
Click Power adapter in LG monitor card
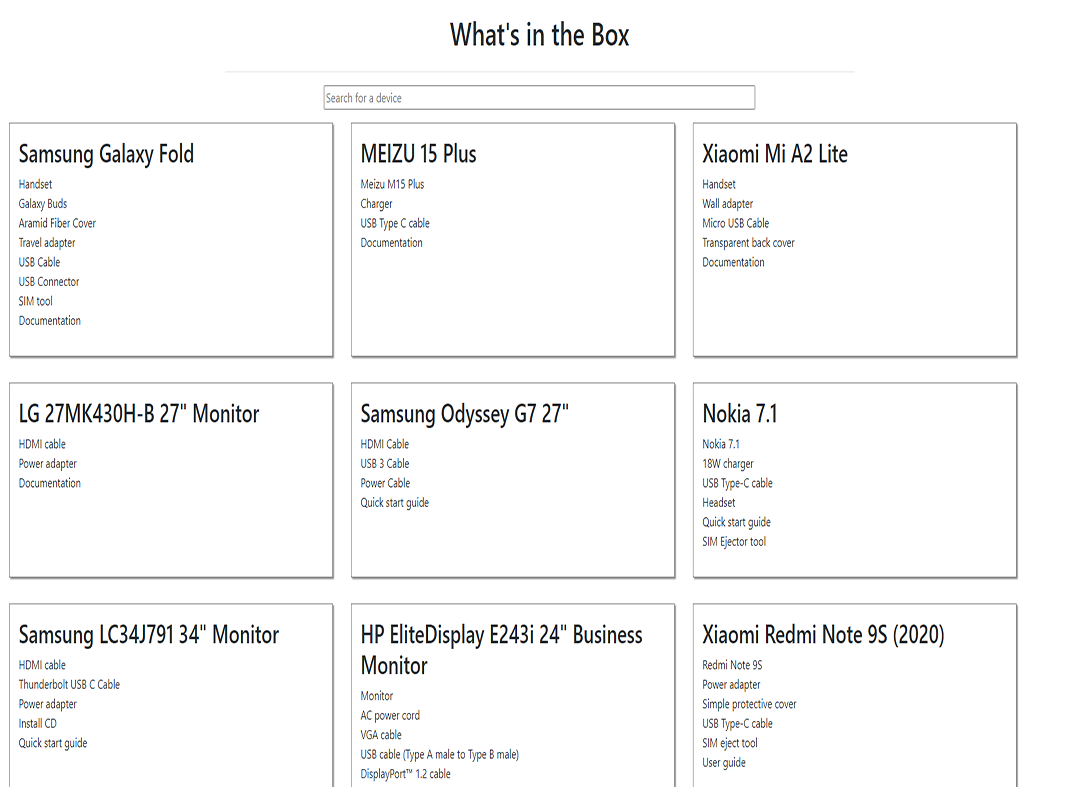click(x=47, y=464)
